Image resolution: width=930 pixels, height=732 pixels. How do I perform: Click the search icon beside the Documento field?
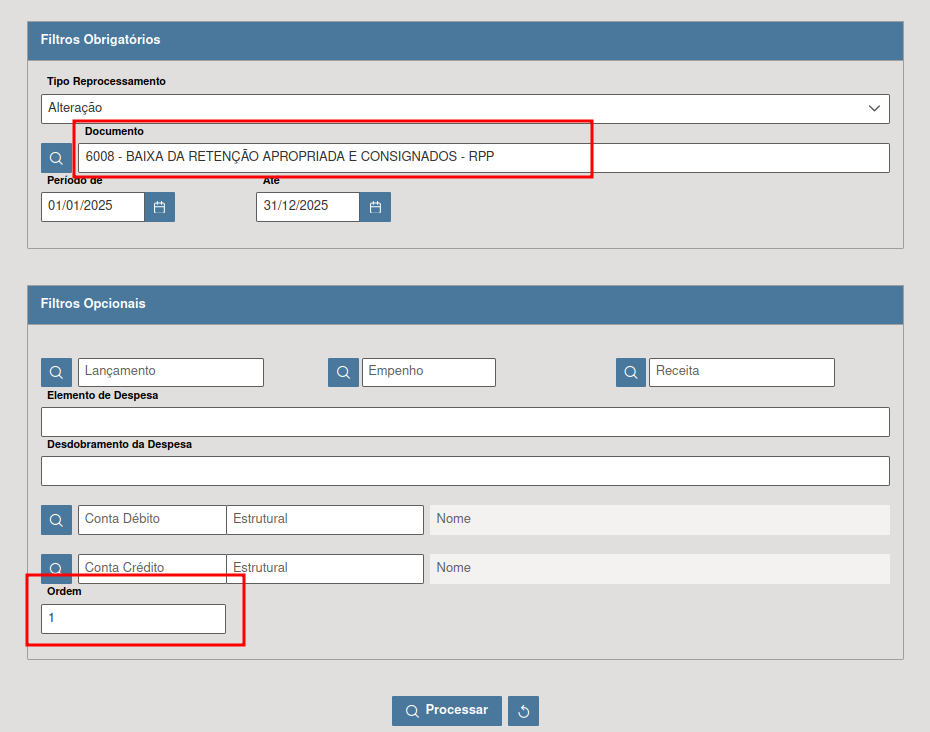pyautogui.click(x=56, y=158)
